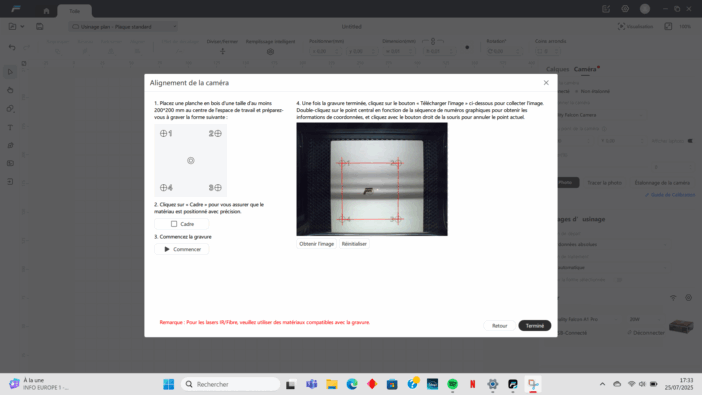Click the Wi-Fi icon in device section
702x395 pixels.
pyautogui.click(x=673, y=298)
